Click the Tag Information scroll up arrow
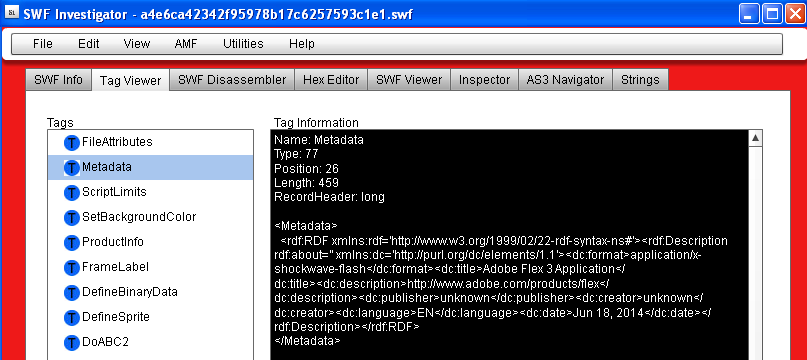The height and width of the screenshot is (360, 807). (x=756, y=138)
